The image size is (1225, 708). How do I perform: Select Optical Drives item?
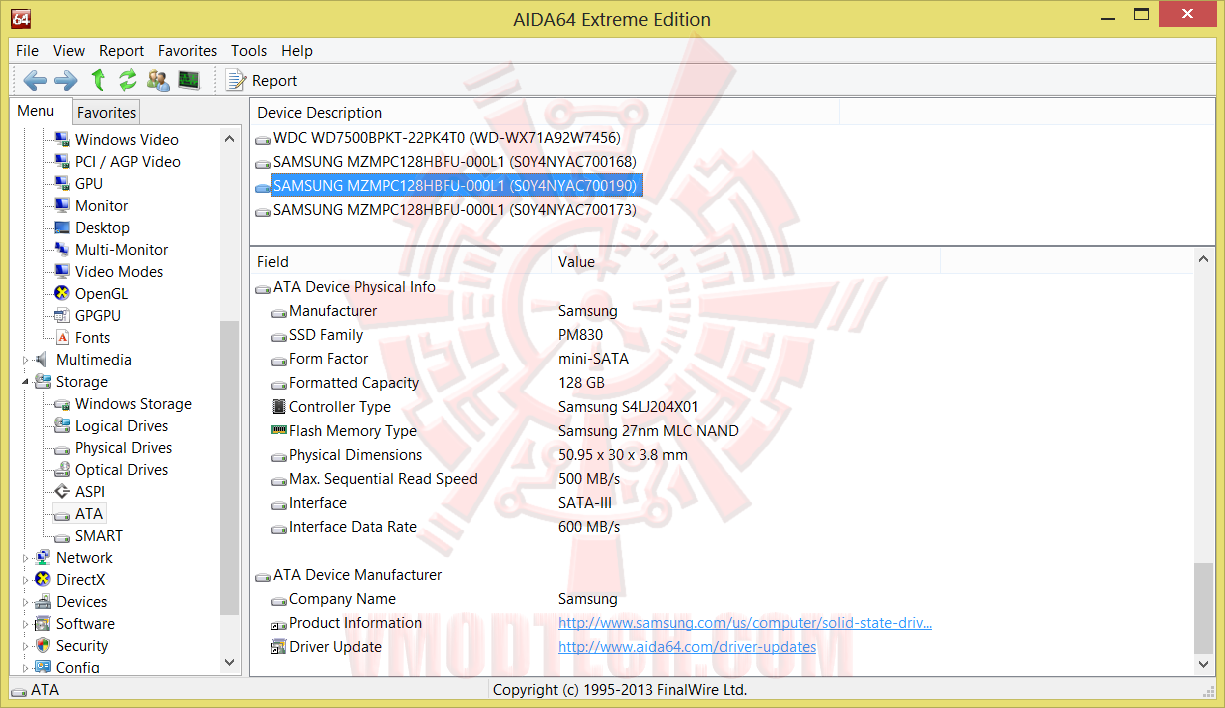121,470
